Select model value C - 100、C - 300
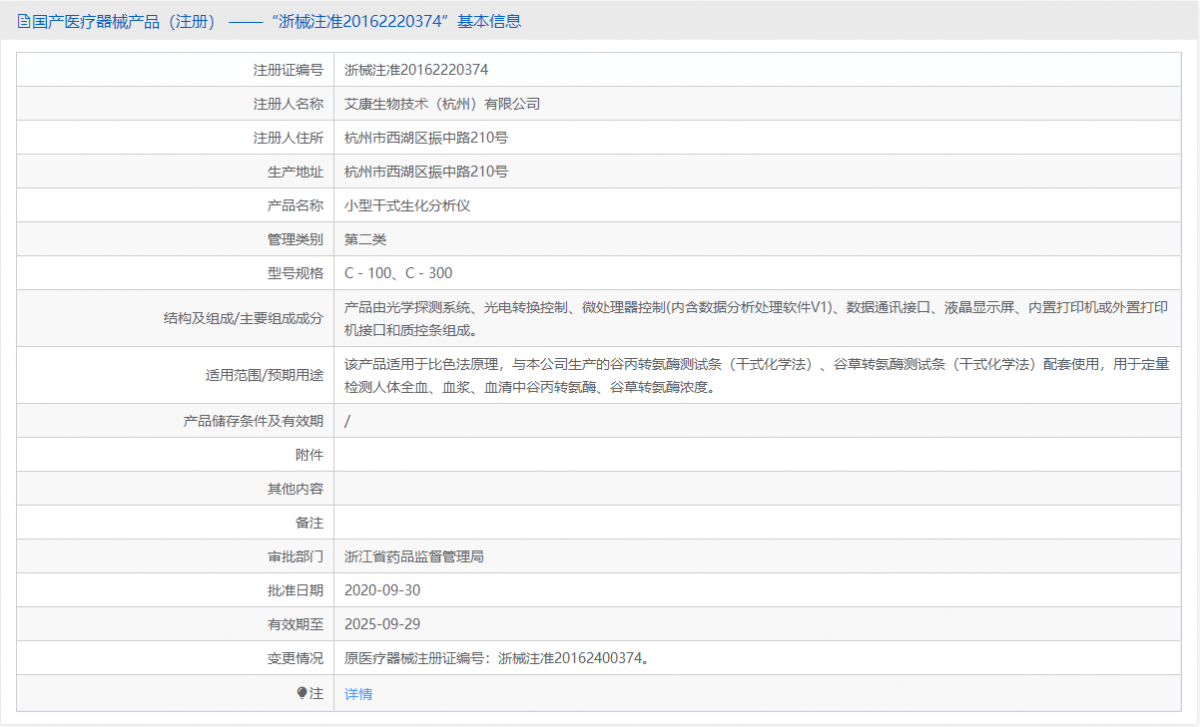 pyautogui.click(x=398, y=273)
